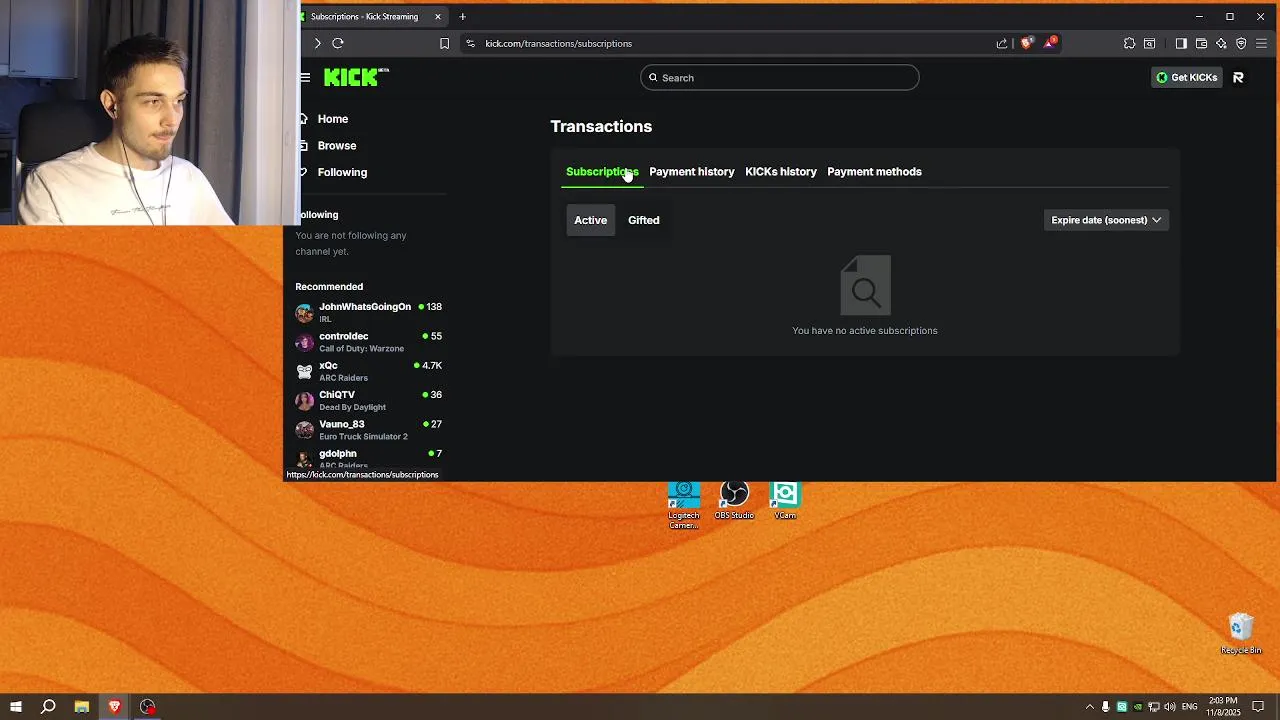The height and width of the screenshot is (720, 1280).
Task: Open the browser extensions puzzle icon
Action: [x=1129, y=43]
